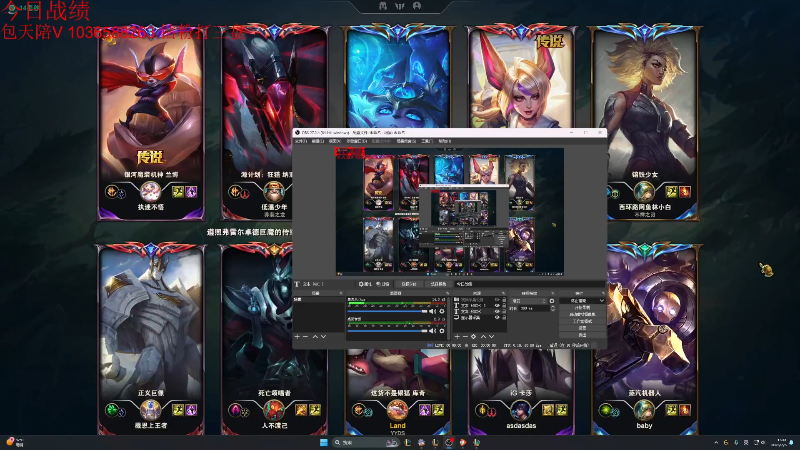800x450 pixels.
Task: Open the Help menu in OBS
Action: [444, 141]
